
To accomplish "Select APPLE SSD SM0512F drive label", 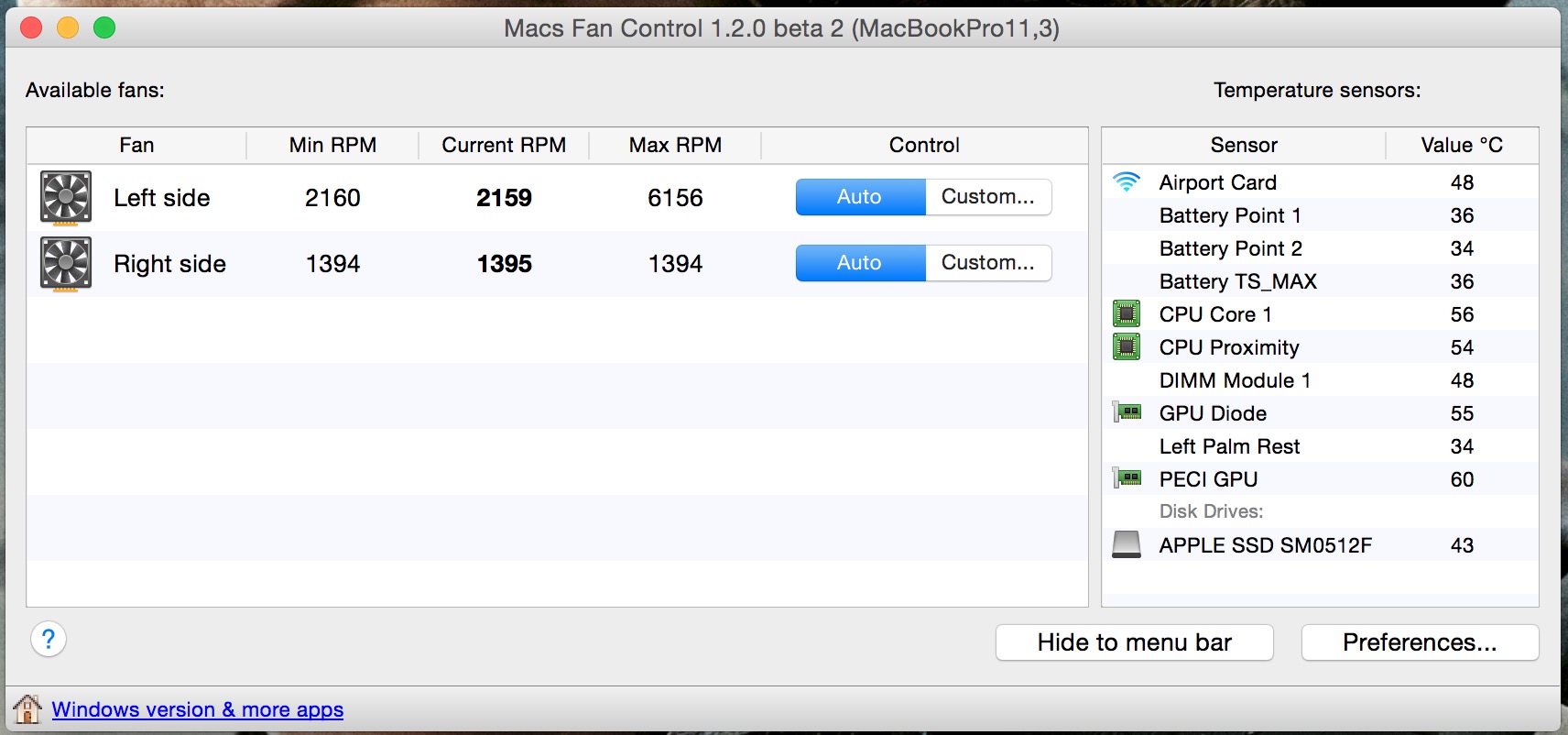I will [1265, 545].
